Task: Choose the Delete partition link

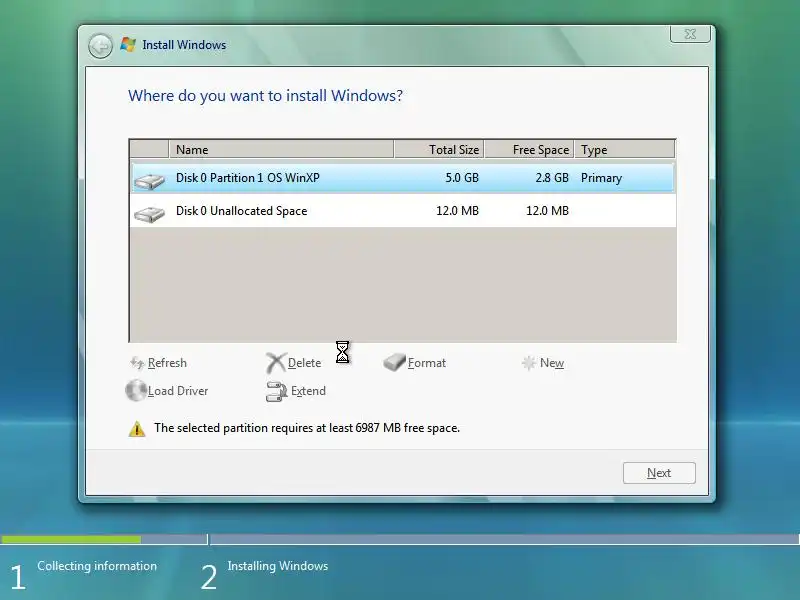Action: (x=305, y=363)
